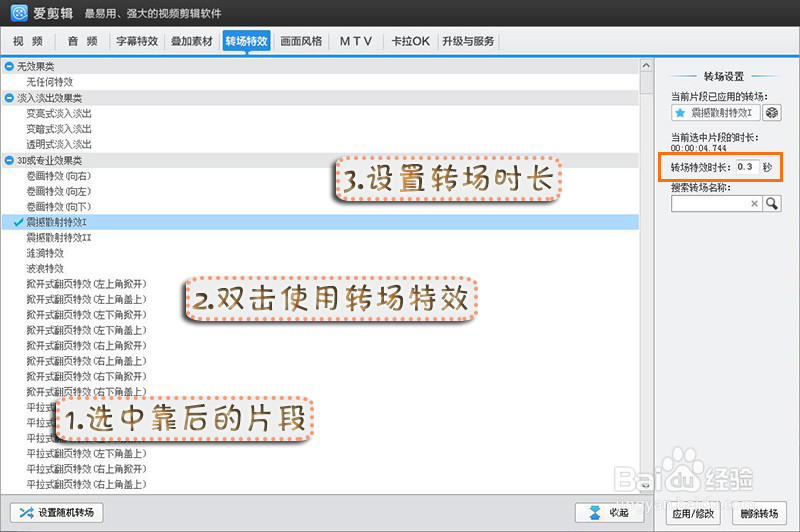Image resolution: width=800 pixels, height=532 pixels.
Task: Click the 爱剪辑 app logo icon
Action: pyautogui.click(x=19, y=13)
